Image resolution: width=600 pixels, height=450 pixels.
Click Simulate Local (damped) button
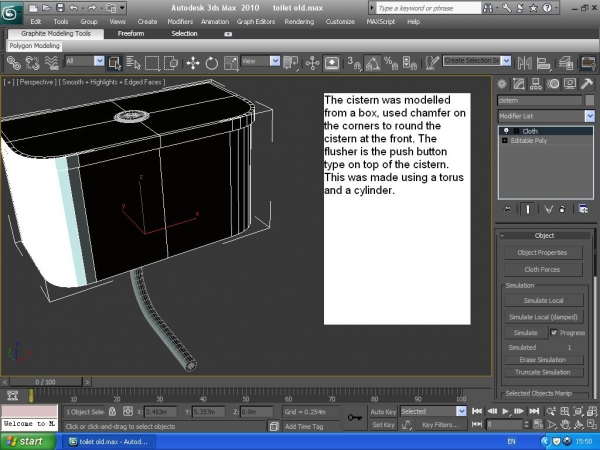coord(543,317)
